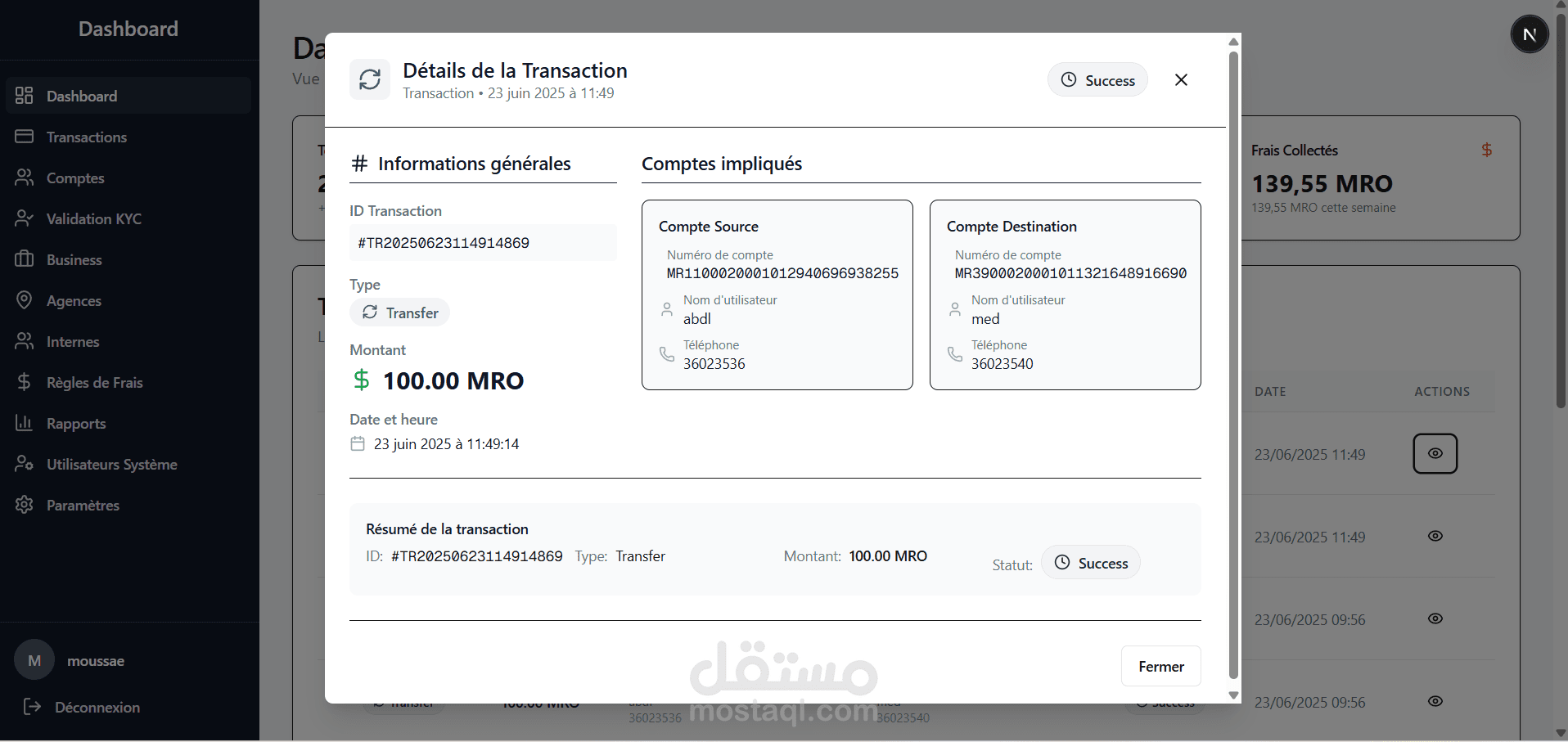Click the Success status badge in header
The height and width of the screenshot is (742, 1568).
point(1097,79)
